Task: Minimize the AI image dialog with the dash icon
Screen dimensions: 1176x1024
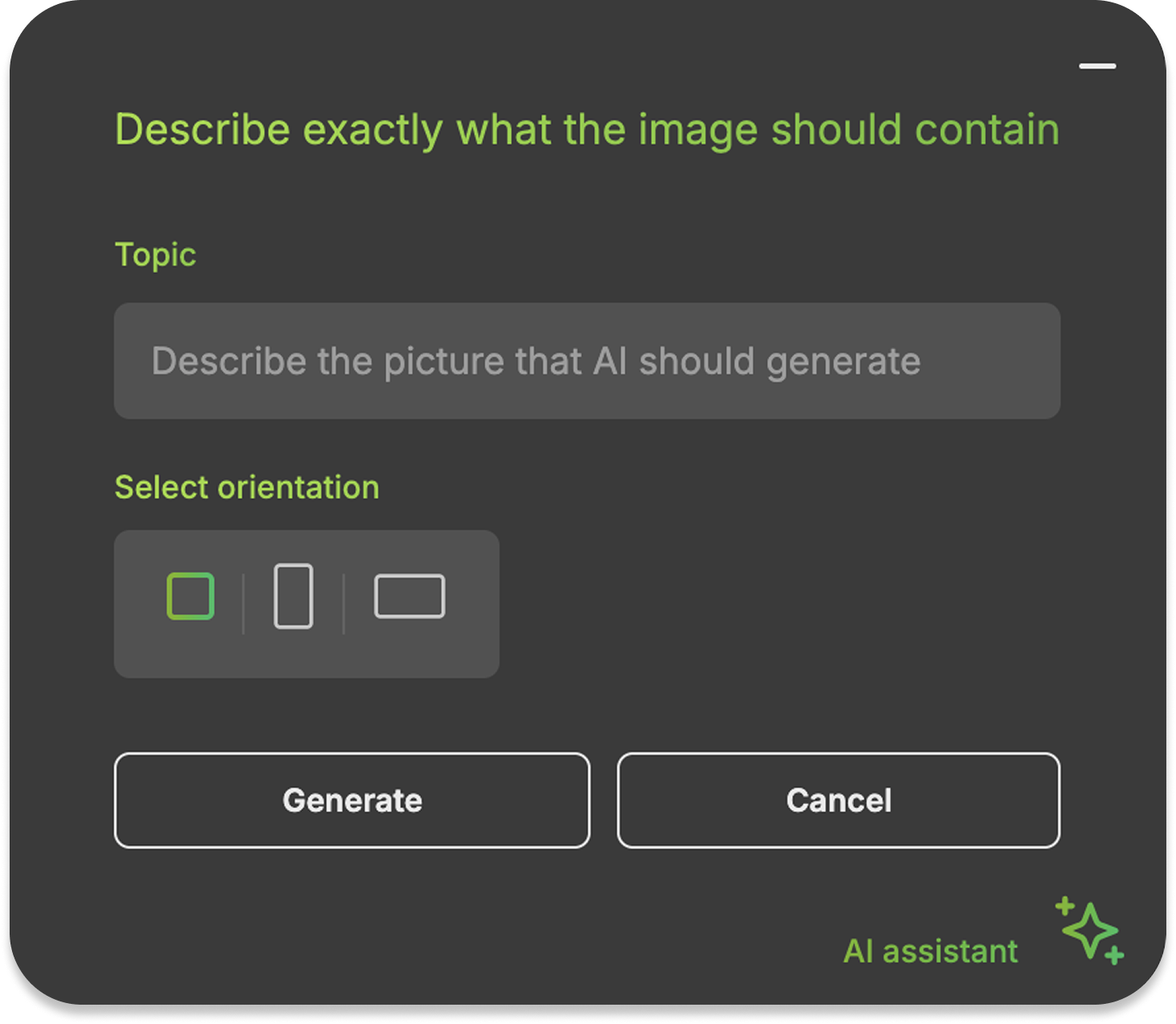Action: click(1097, 66)
